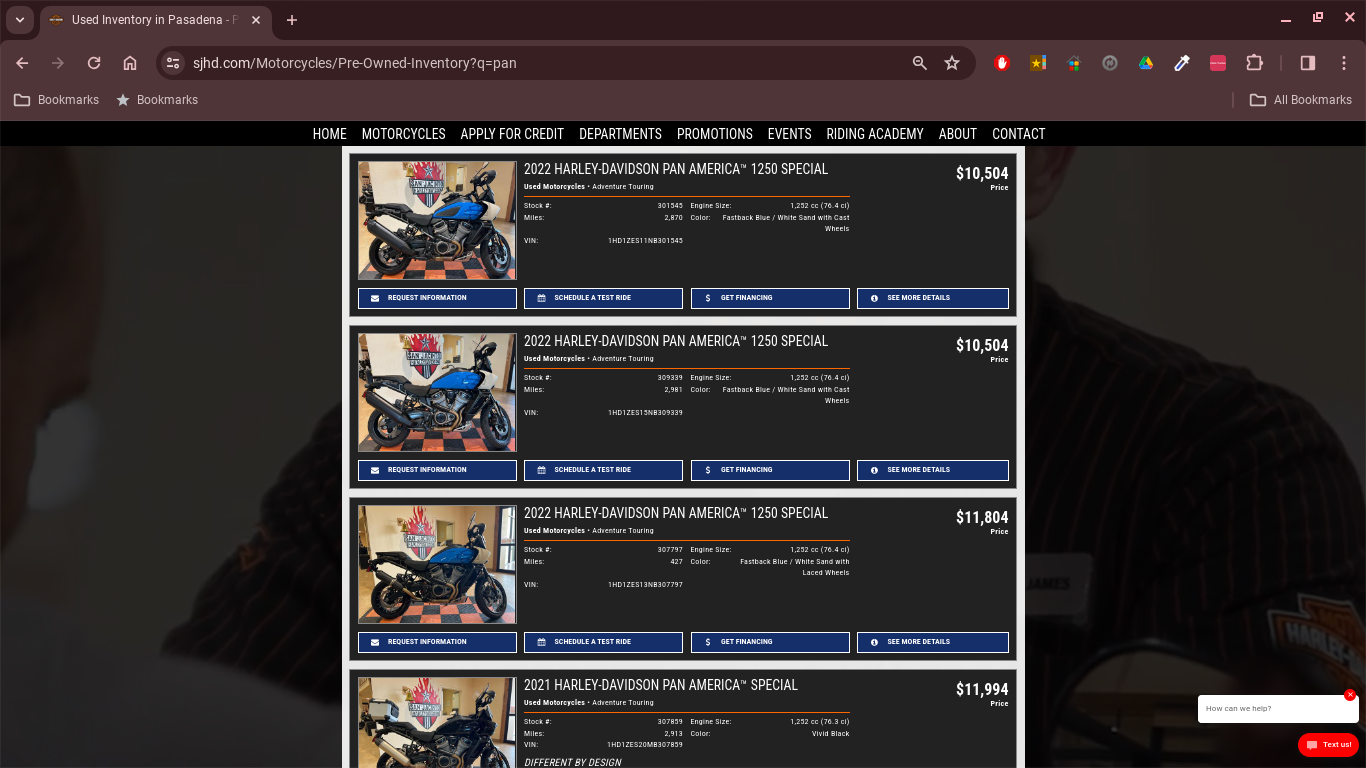1366x768 pixels.
Task: Open Chrome's three-dot menu
Action: tap(1344, 63)
